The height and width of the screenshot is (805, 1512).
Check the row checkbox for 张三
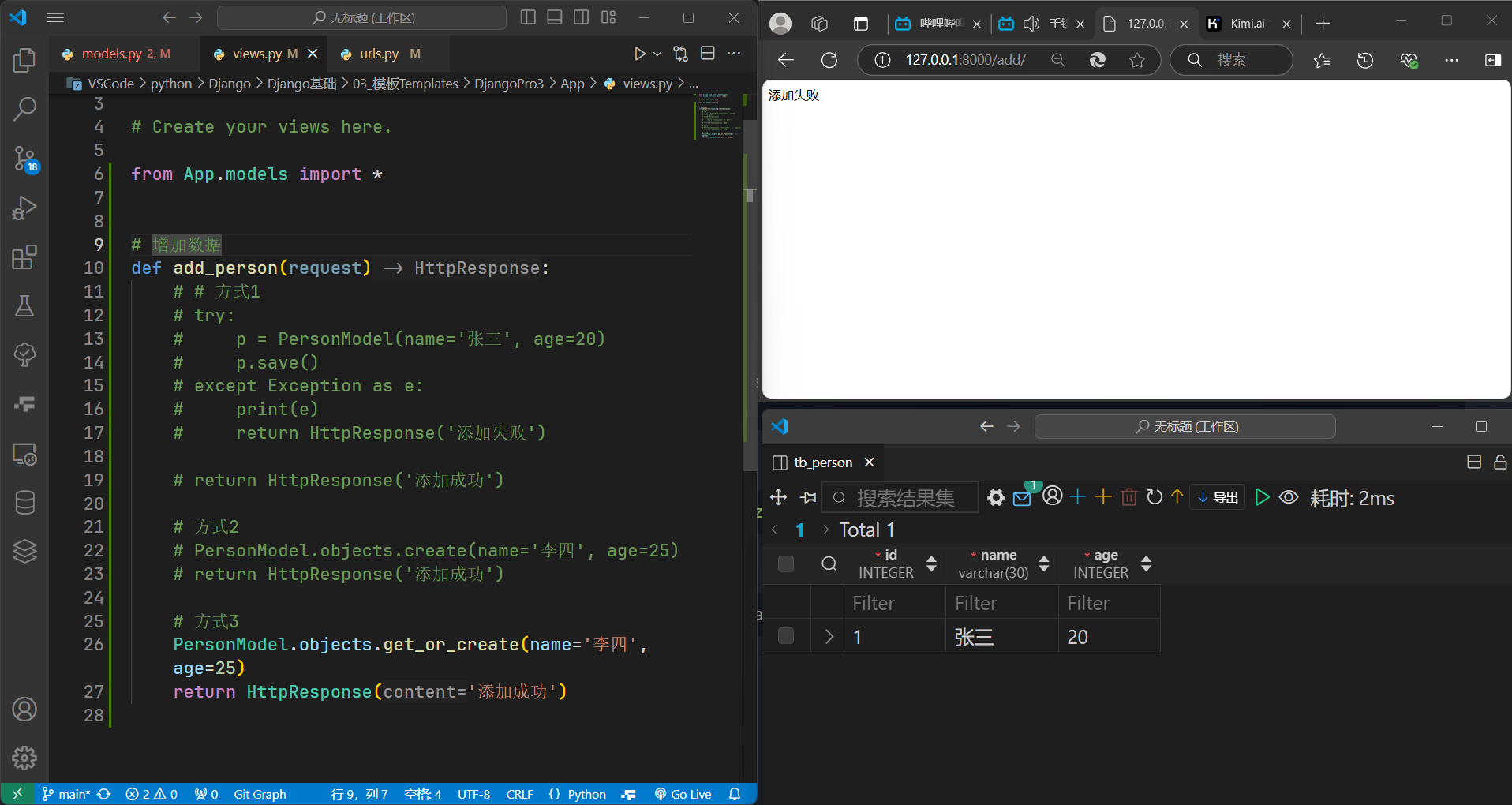pyautogui.click(x=785, y=636)
